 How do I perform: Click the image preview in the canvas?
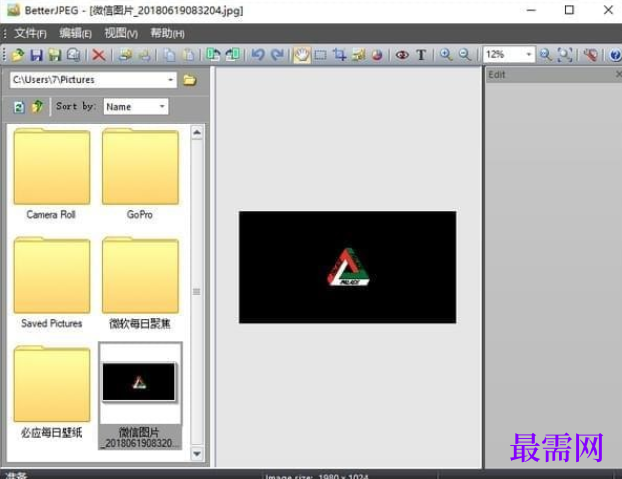point(347,267)
